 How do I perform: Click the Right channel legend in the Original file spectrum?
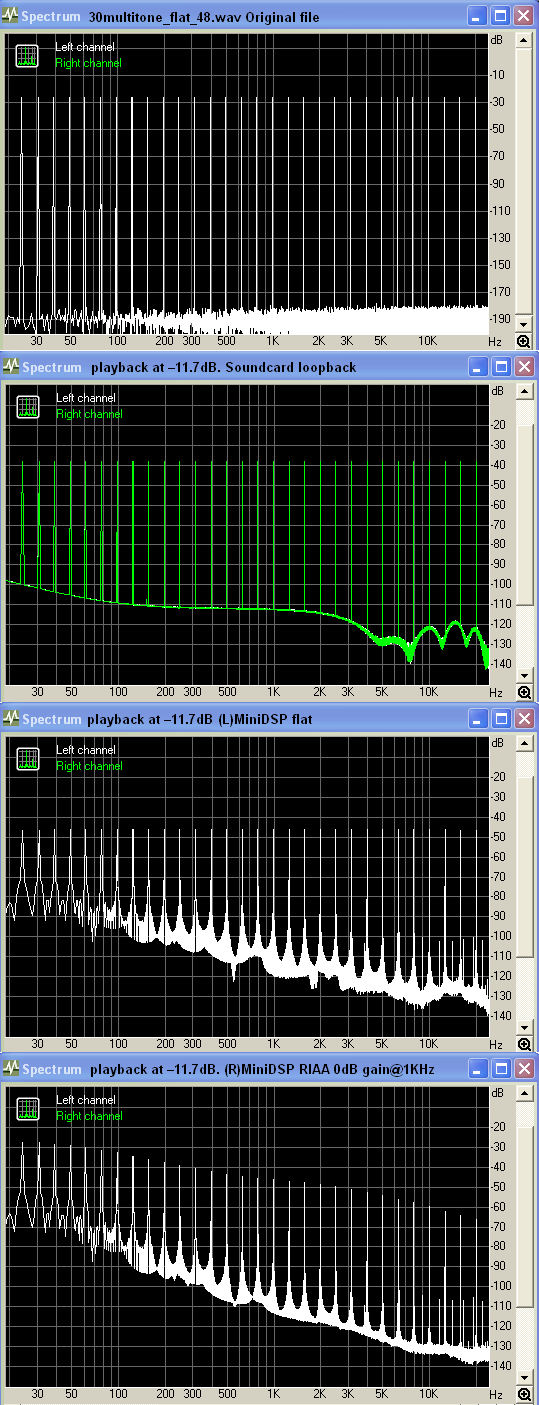[x=89, y=63]
